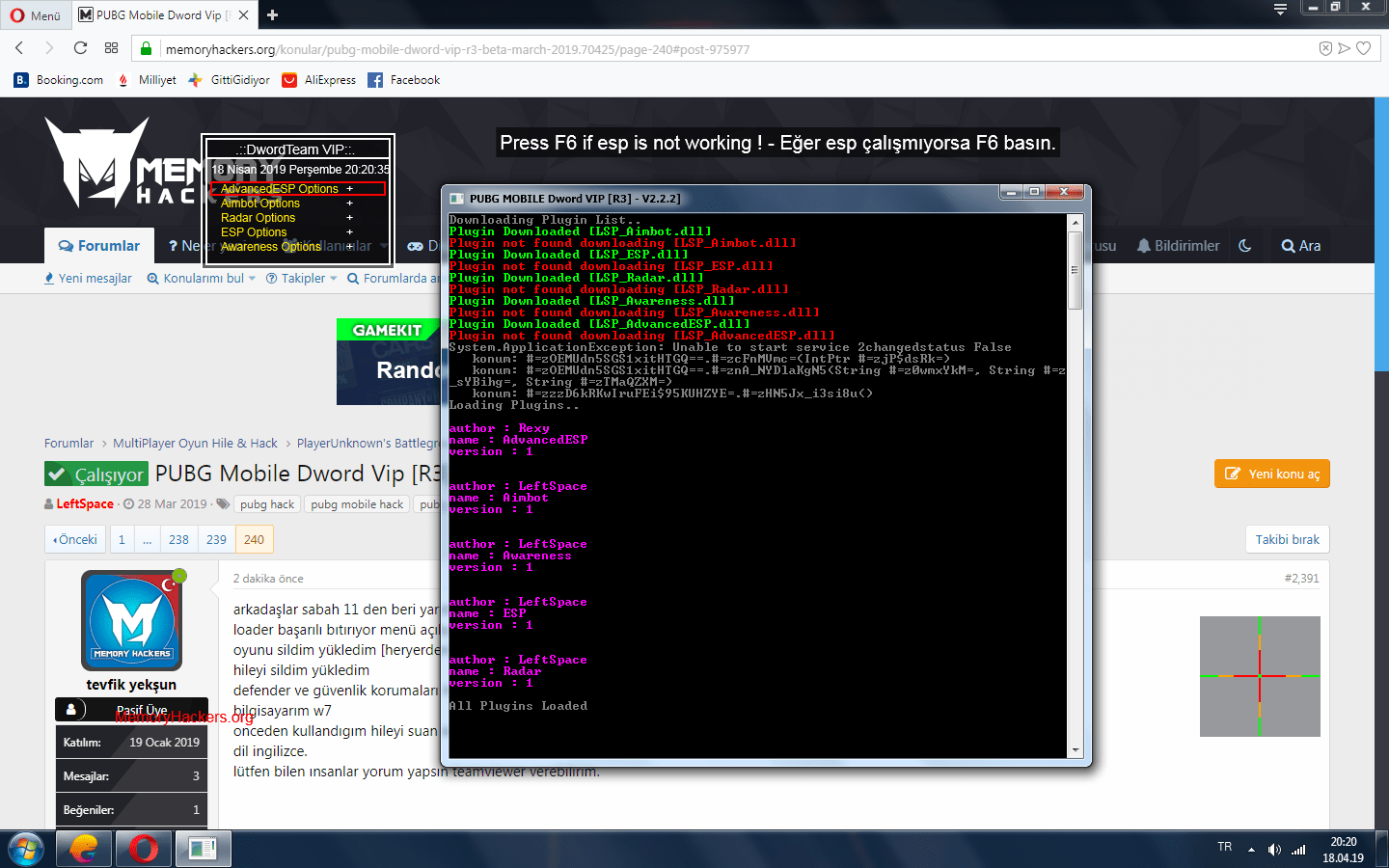Open the volume control tray icon
1389x868 pixels.
(1274, 850)
